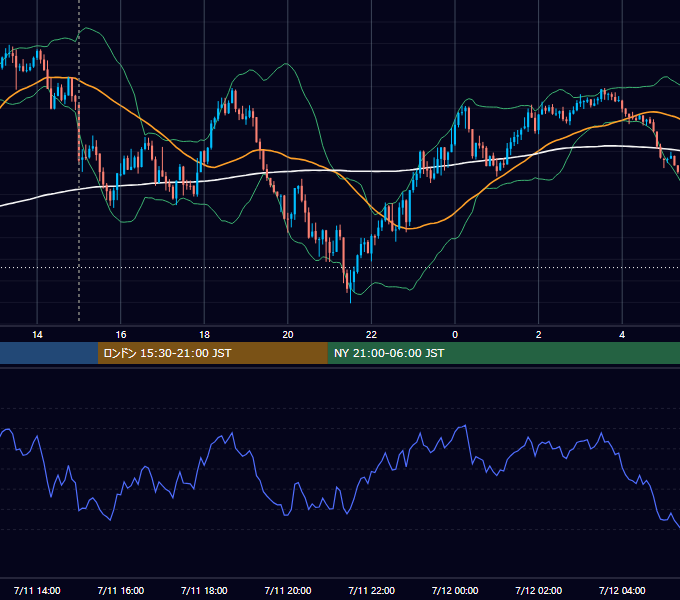Click the 0 hour label on price chart axis
The image size is (680, 600).
(x=455, y=335)
